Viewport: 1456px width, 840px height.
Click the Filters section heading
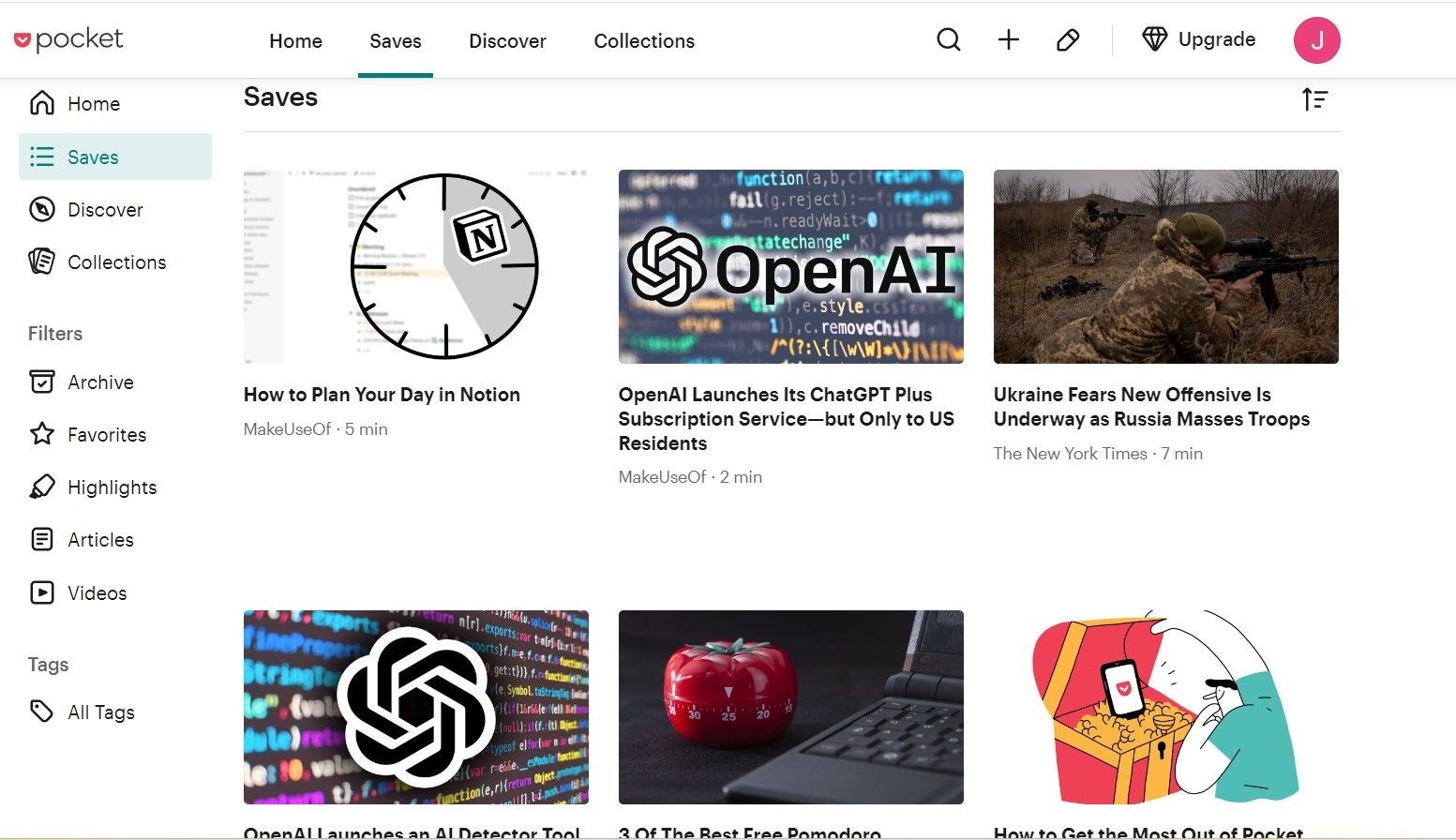click(55, 333)
